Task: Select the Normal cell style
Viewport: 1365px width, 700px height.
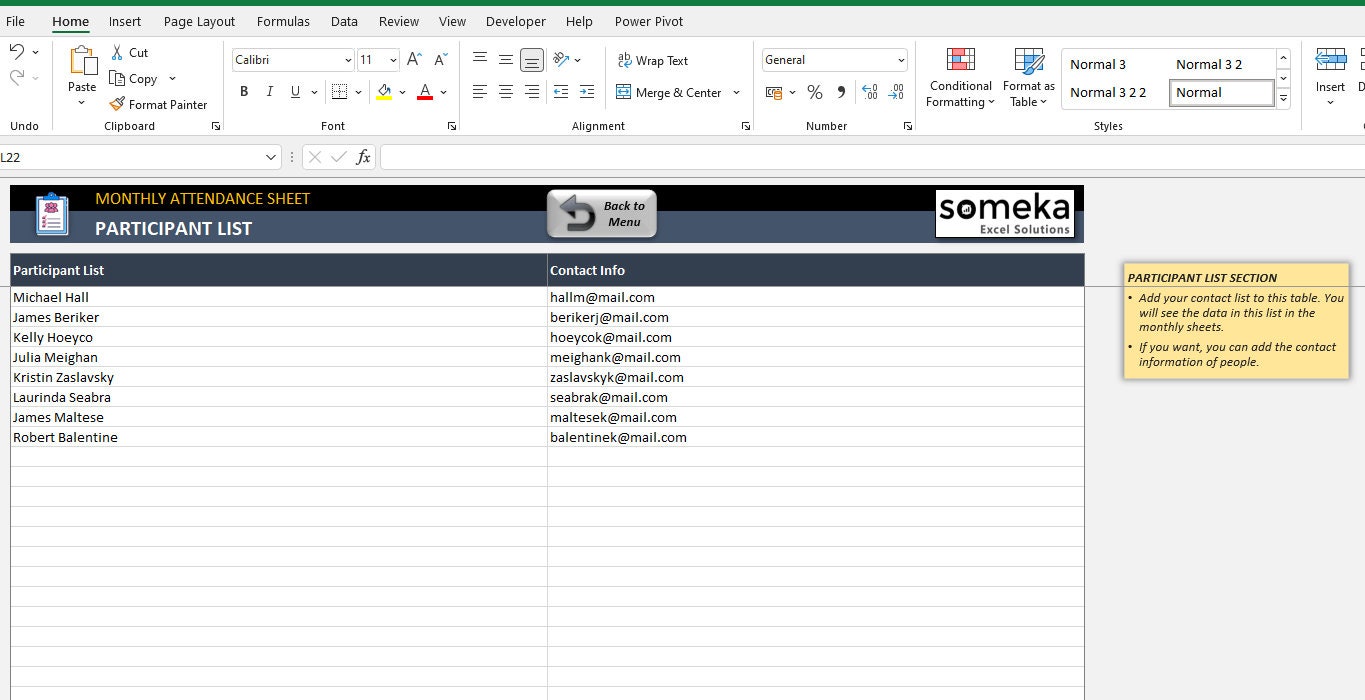Action: click(x=1222, y=92)
